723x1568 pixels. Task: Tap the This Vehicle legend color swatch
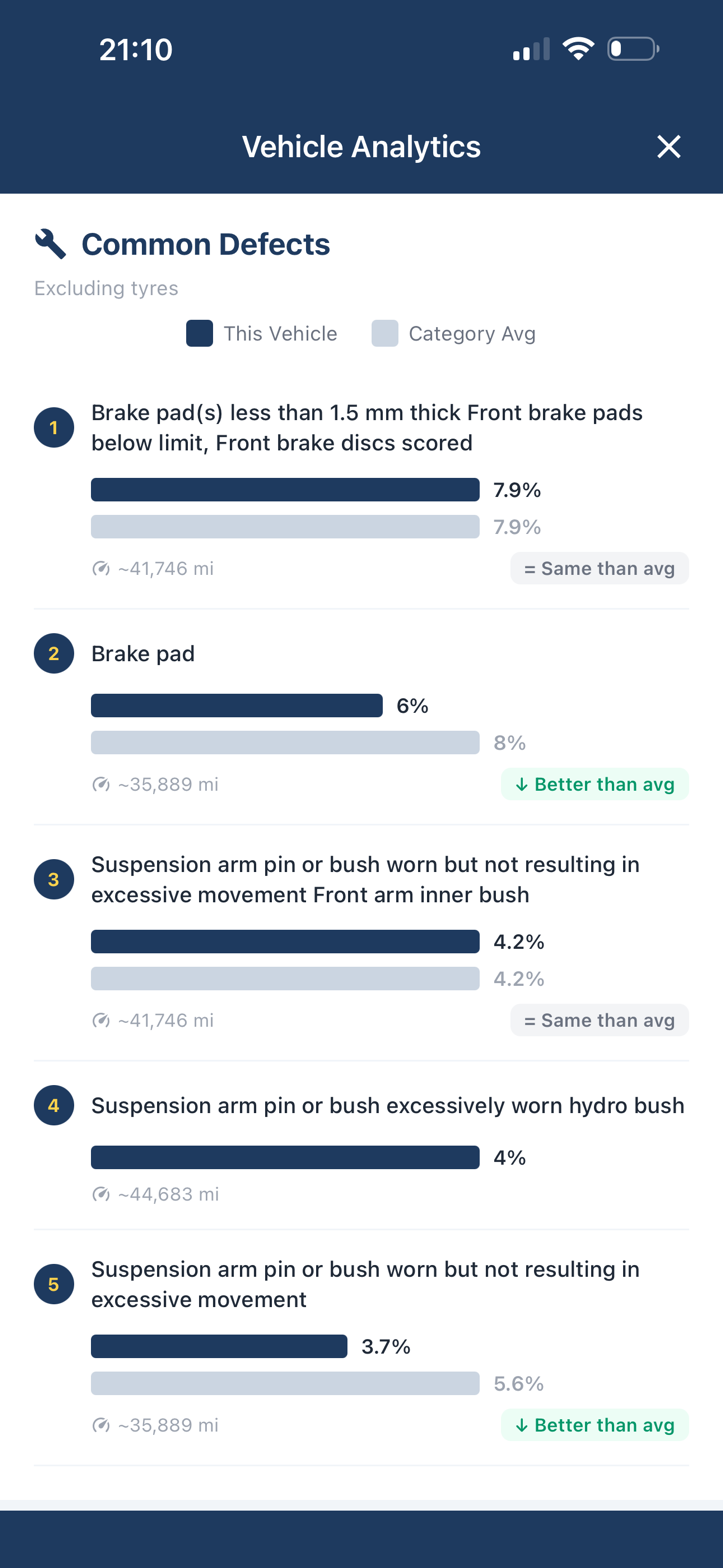(200, 334)
